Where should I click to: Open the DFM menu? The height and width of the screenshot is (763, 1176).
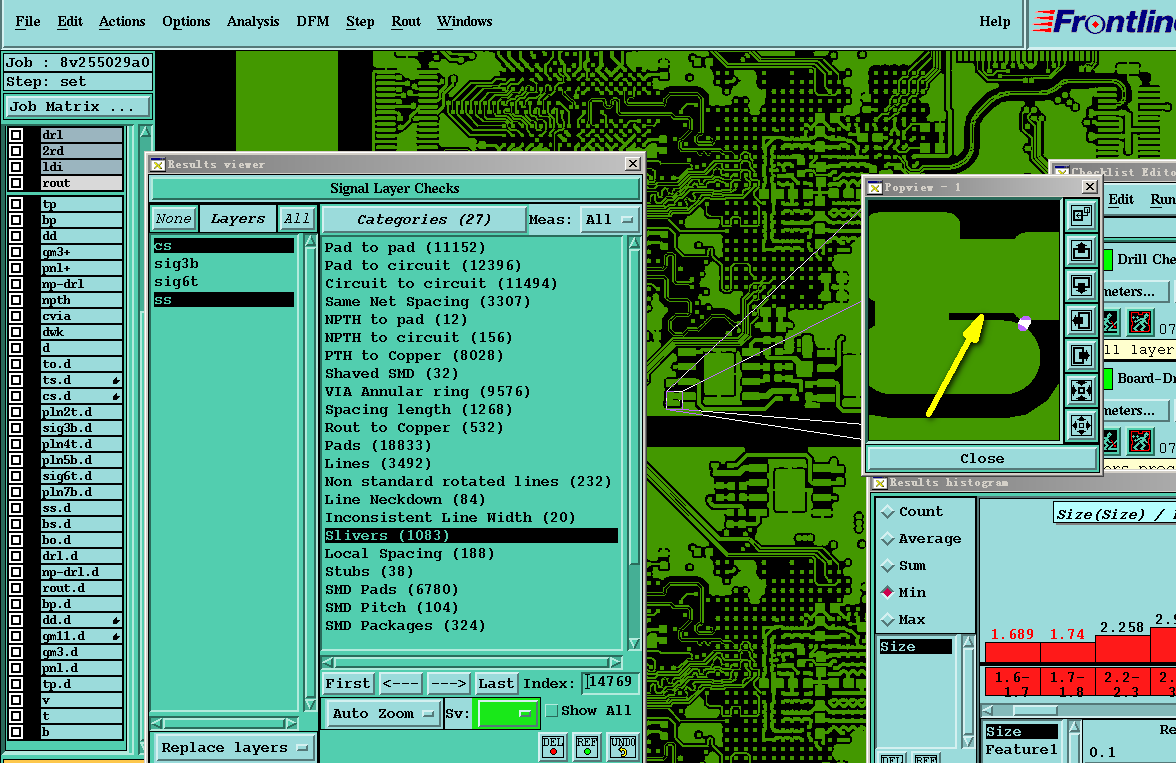[x=313, y=22]
